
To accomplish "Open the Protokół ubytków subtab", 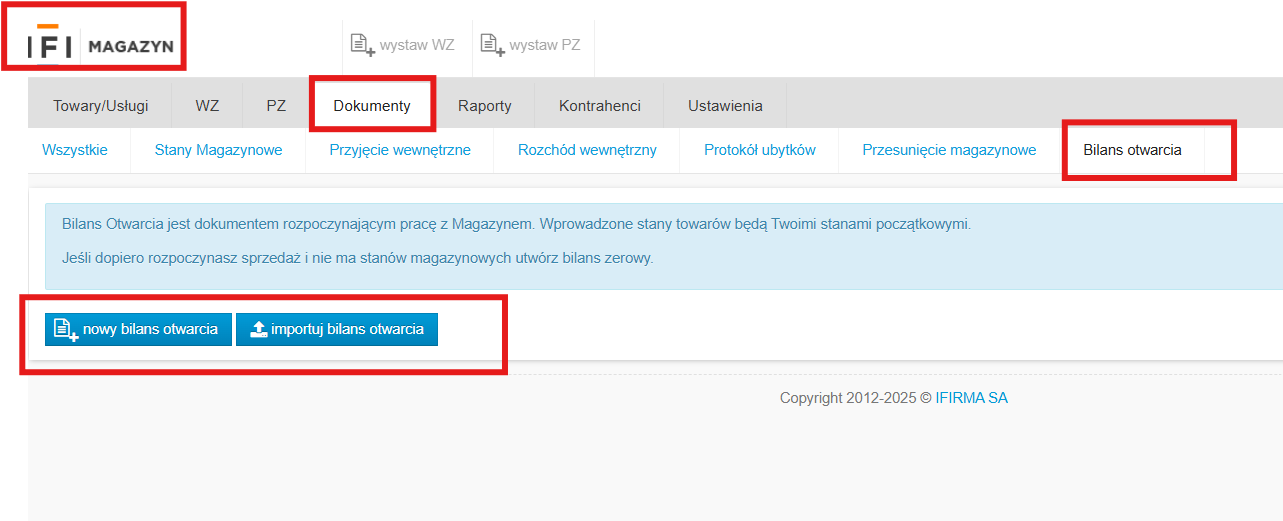I will tap(760, 150).
